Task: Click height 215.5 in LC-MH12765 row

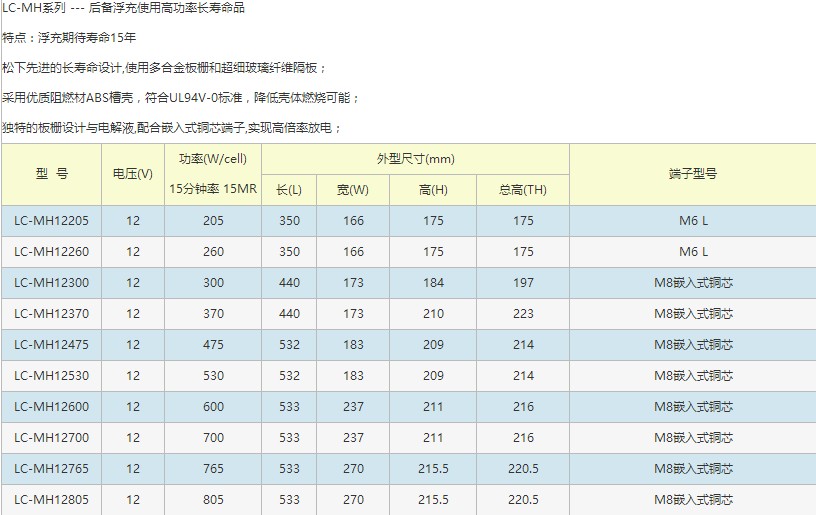Action: coord(433,468)
